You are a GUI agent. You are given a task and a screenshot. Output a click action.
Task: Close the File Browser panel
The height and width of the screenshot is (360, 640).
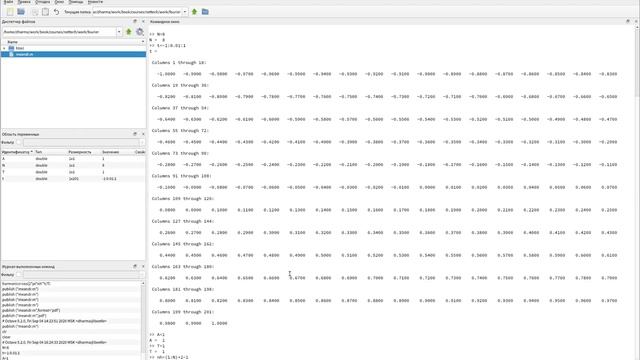[x=143, y=21]
